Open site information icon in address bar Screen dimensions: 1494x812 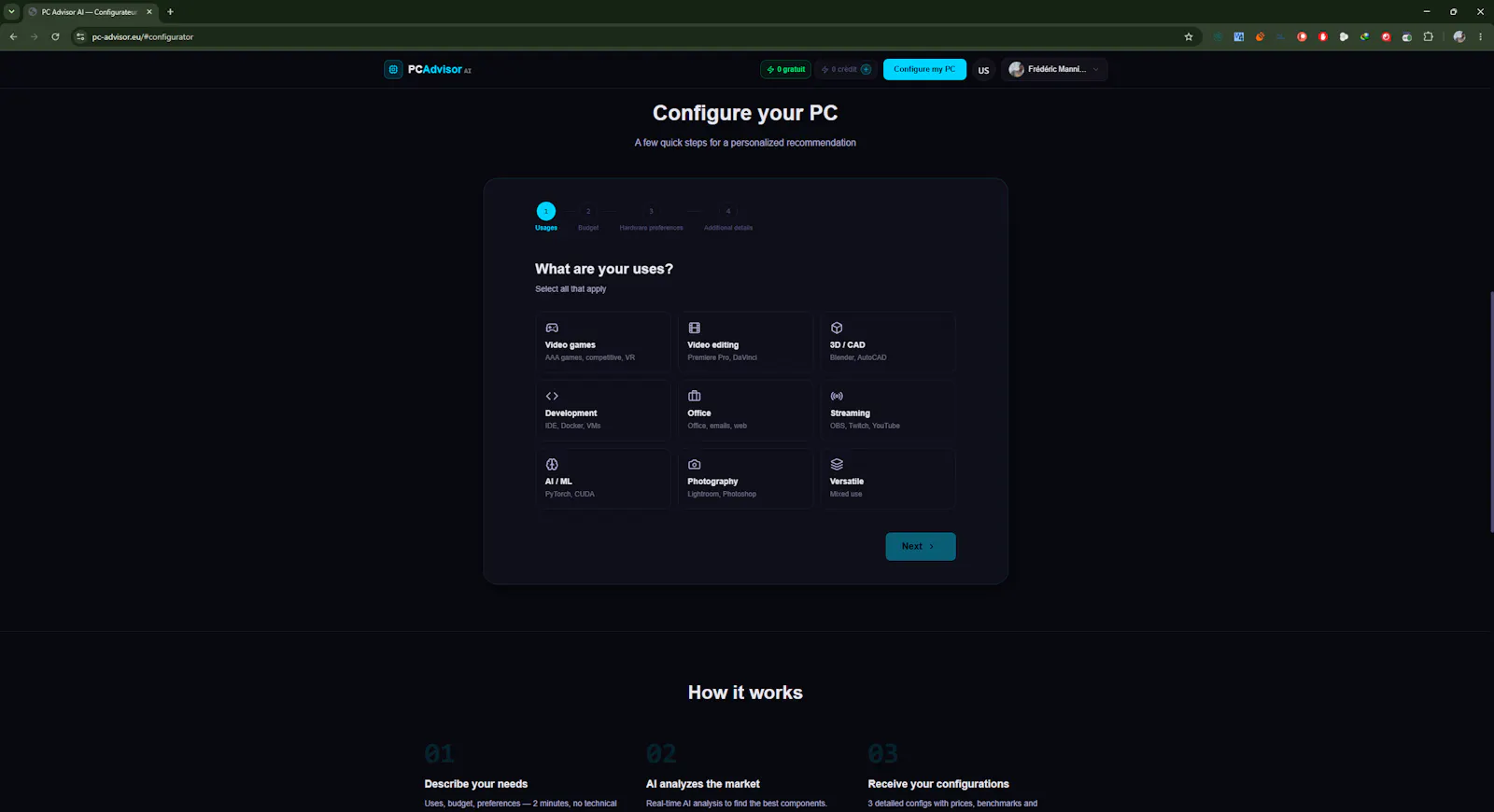(x=80, y=37)
